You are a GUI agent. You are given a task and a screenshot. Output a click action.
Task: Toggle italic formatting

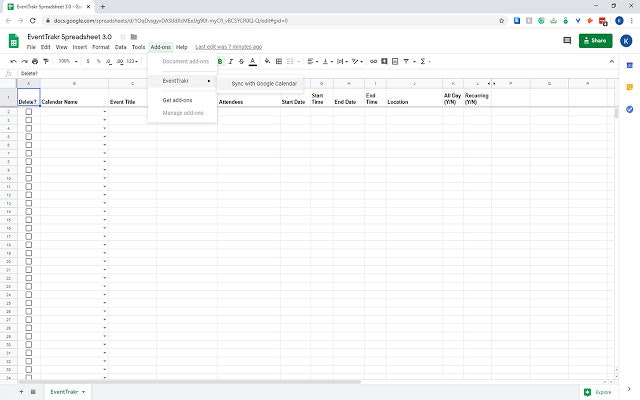[231, 61]
